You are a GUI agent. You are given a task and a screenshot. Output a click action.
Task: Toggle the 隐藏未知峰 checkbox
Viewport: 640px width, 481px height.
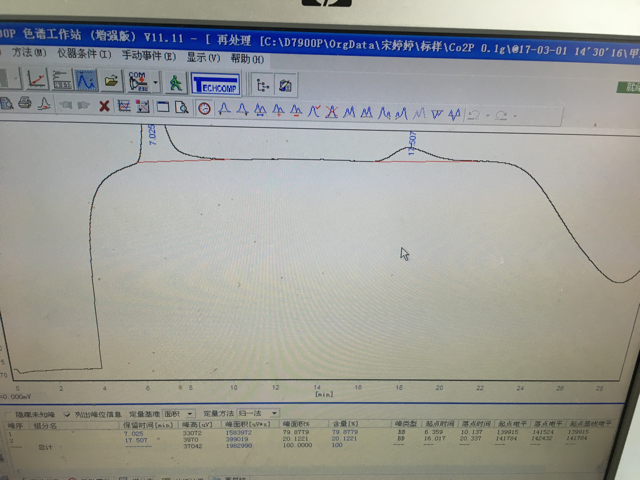9,414
